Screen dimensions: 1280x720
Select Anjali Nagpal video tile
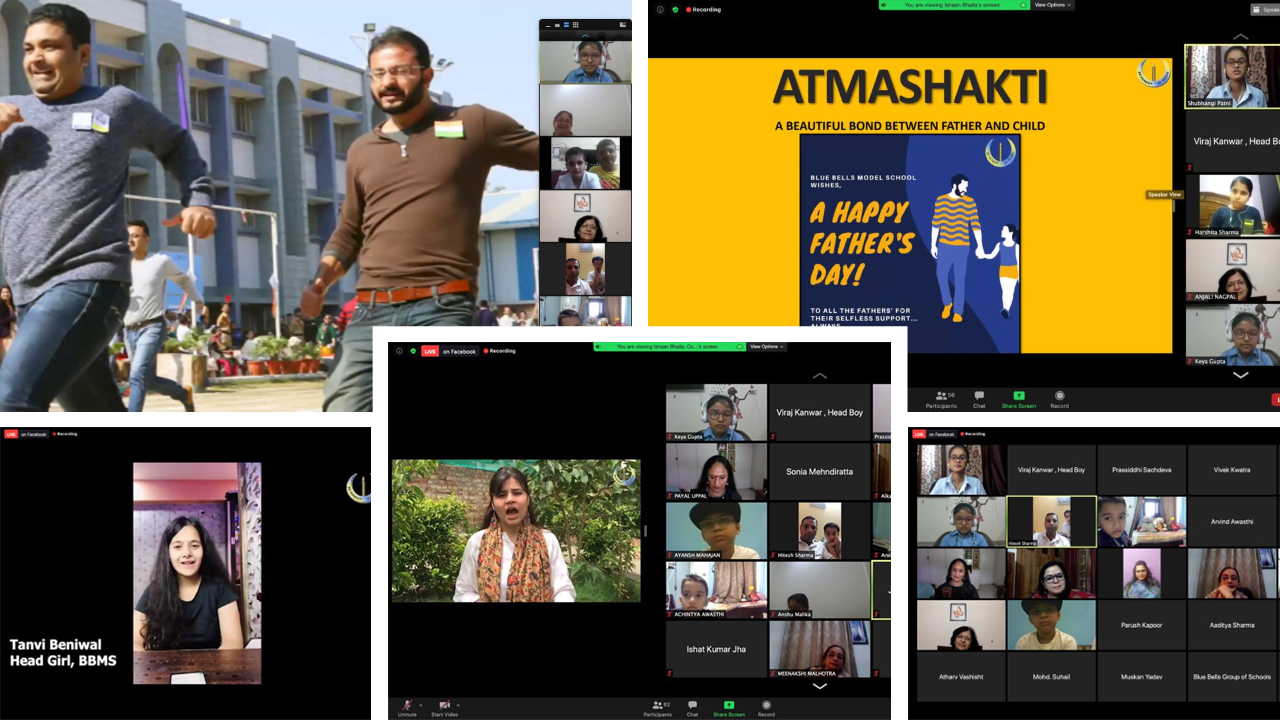coord(1232,270)
